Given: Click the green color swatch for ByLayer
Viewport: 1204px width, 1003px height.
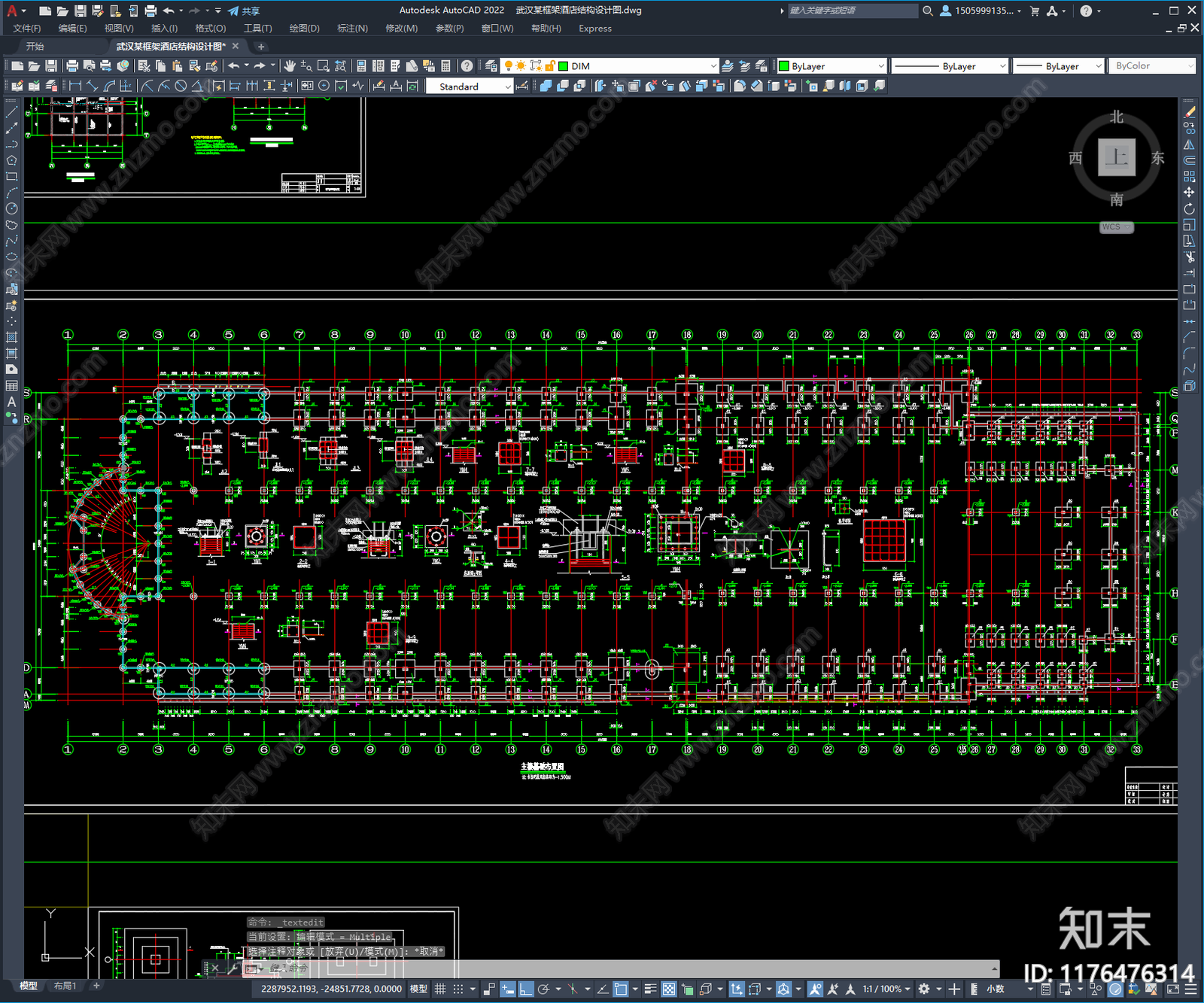Looking at the screenshot, I should (783, 66).
